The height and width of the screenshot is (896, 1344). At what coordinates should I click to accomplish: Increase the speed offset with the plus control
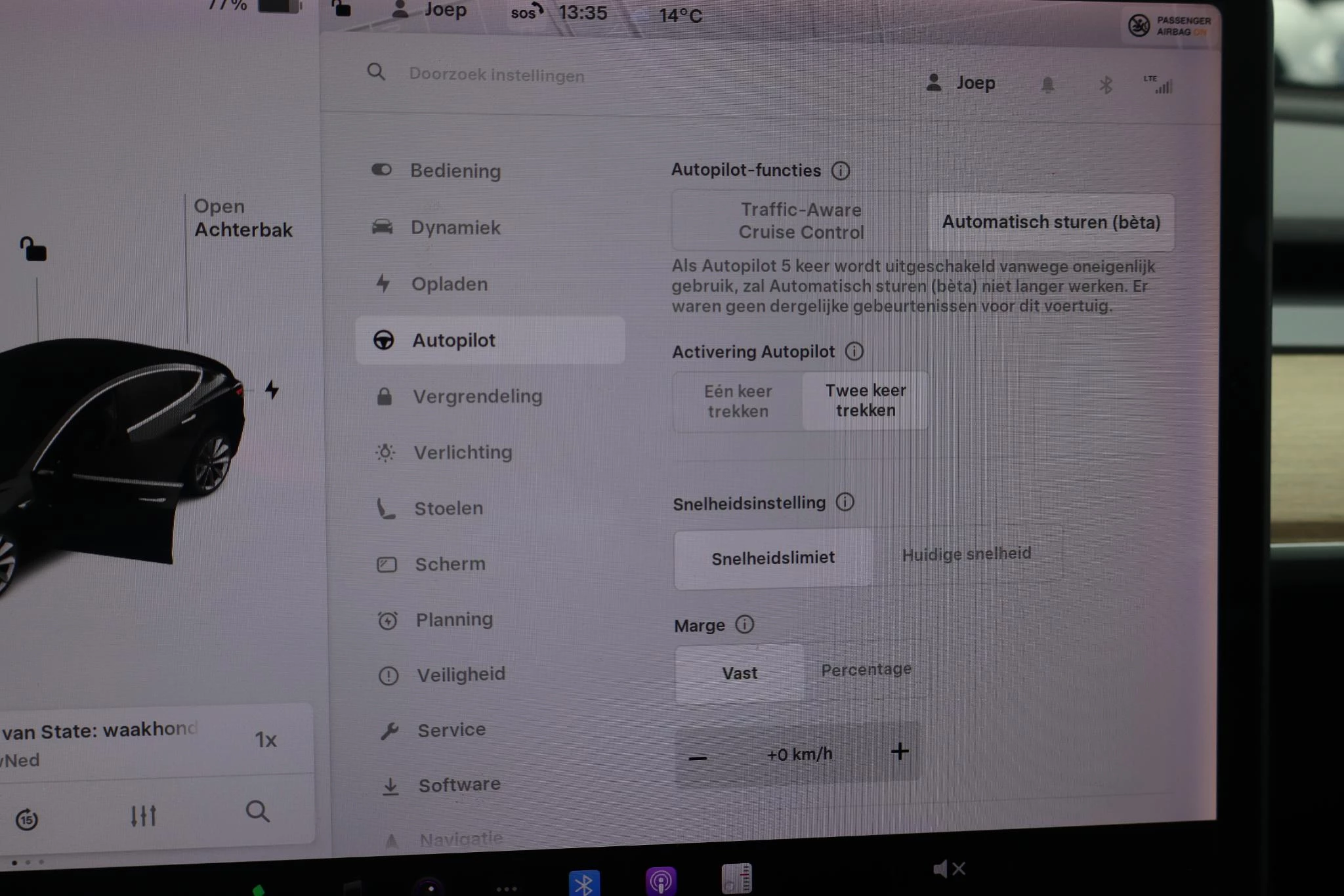tap(900, 752)
